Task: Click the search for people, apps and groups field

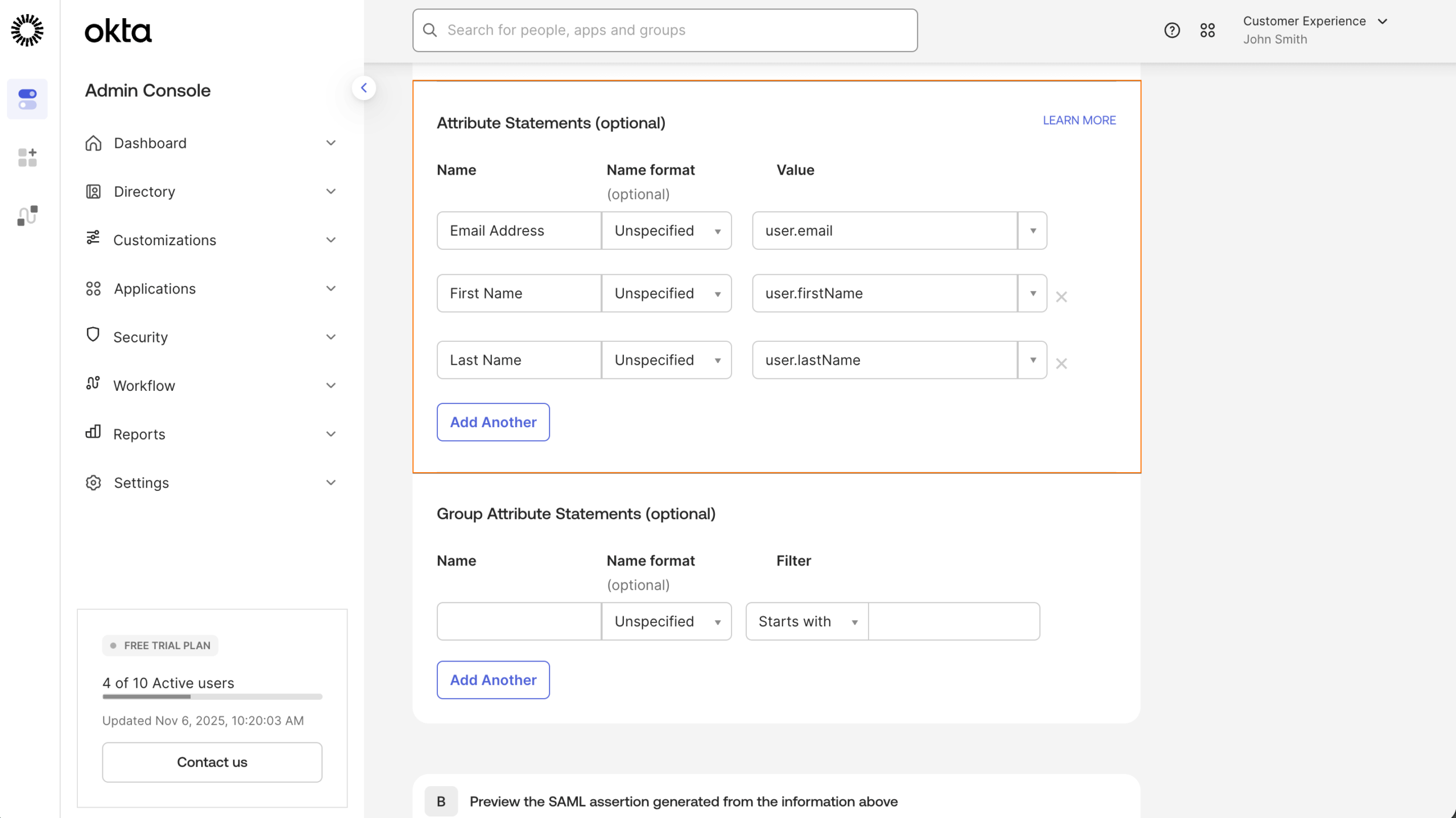Action: (664, 30)
